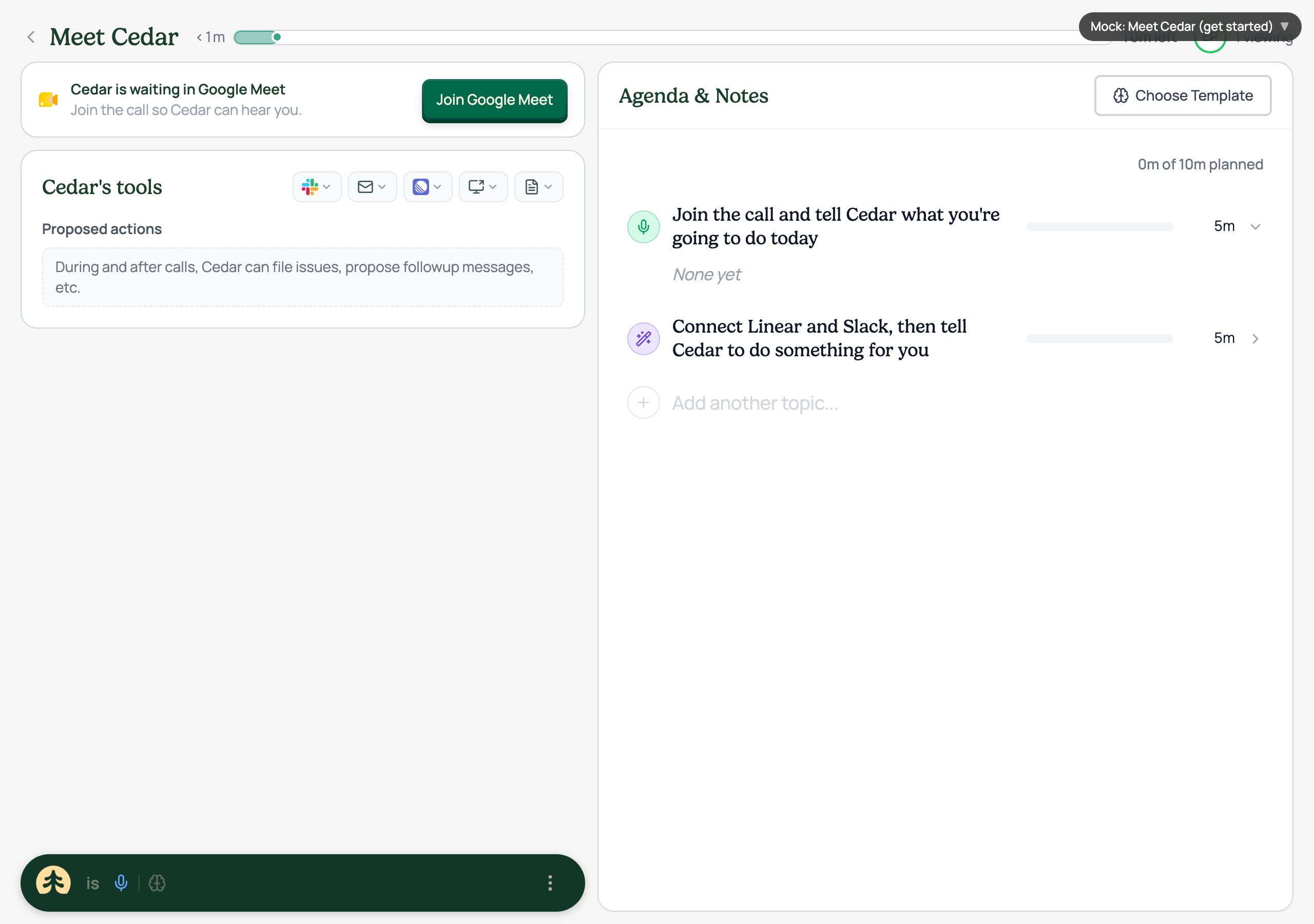Open the Slack tool dropdown
This screenshot has height=924, width=1314.
[x=317, y=187]
